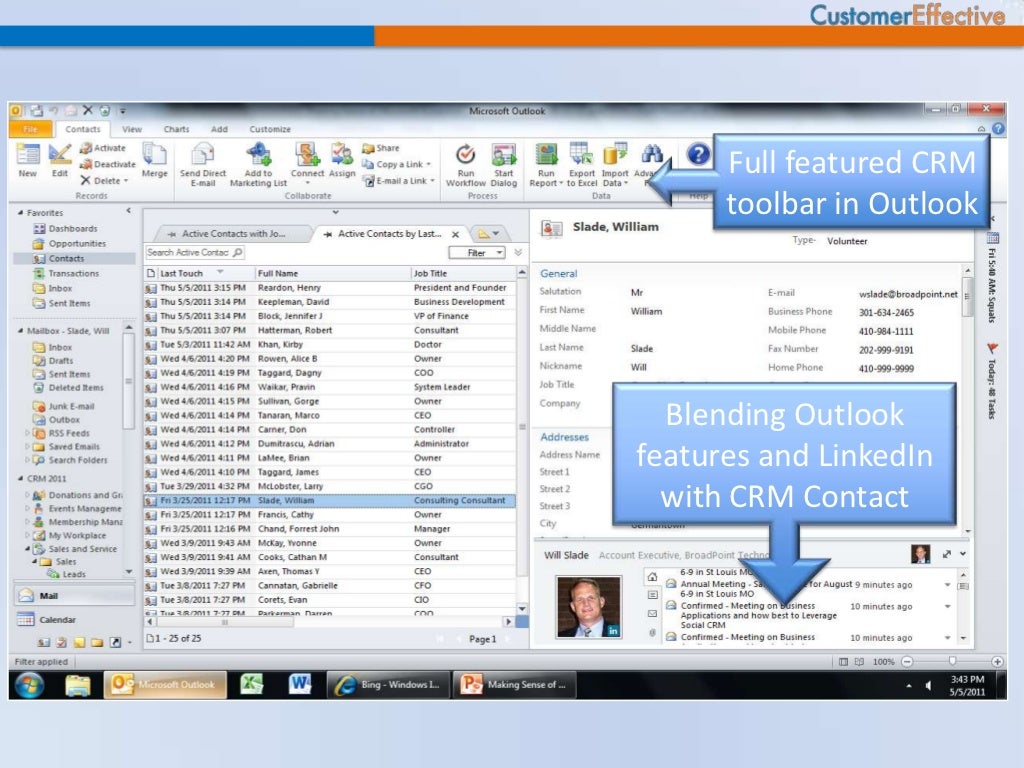Click Excel icon on Windows taskbar
The width and height of the screenshot is (1024, 768).
click(x=251, y=684)
